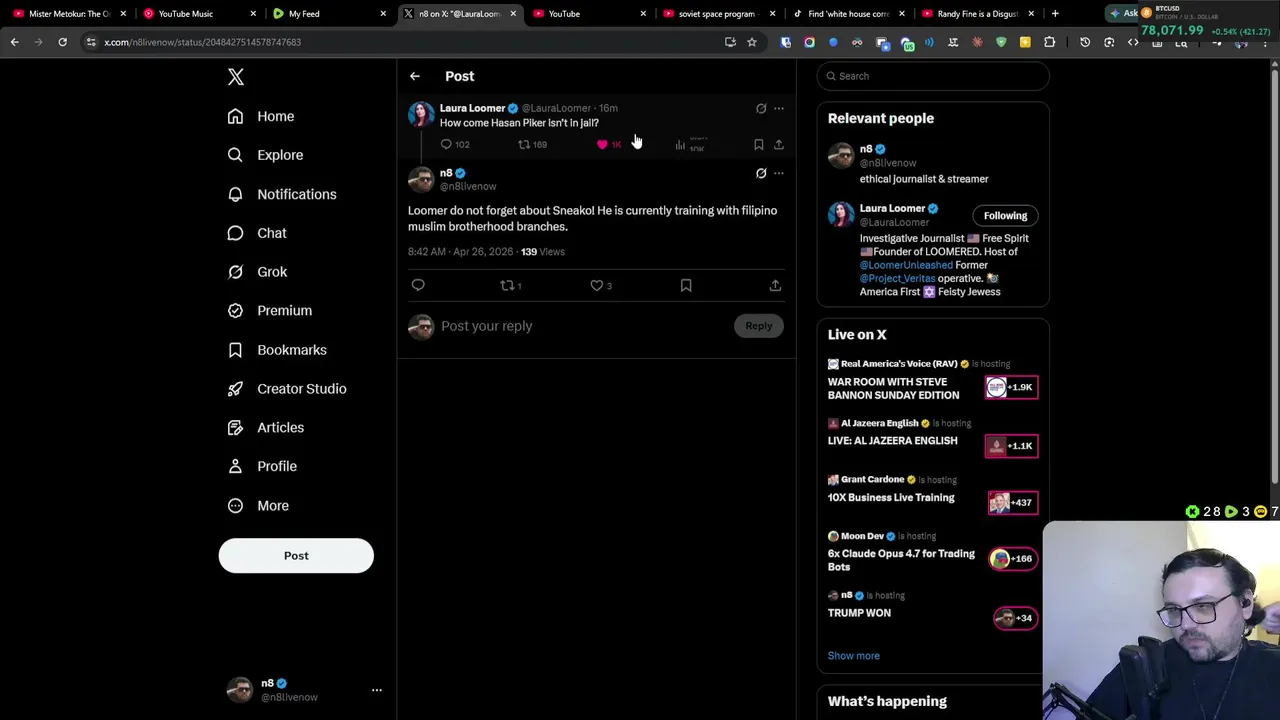Click the X logo in the sidebar
This screenshot has width=1280, height=720.
(x=236, y=77)
